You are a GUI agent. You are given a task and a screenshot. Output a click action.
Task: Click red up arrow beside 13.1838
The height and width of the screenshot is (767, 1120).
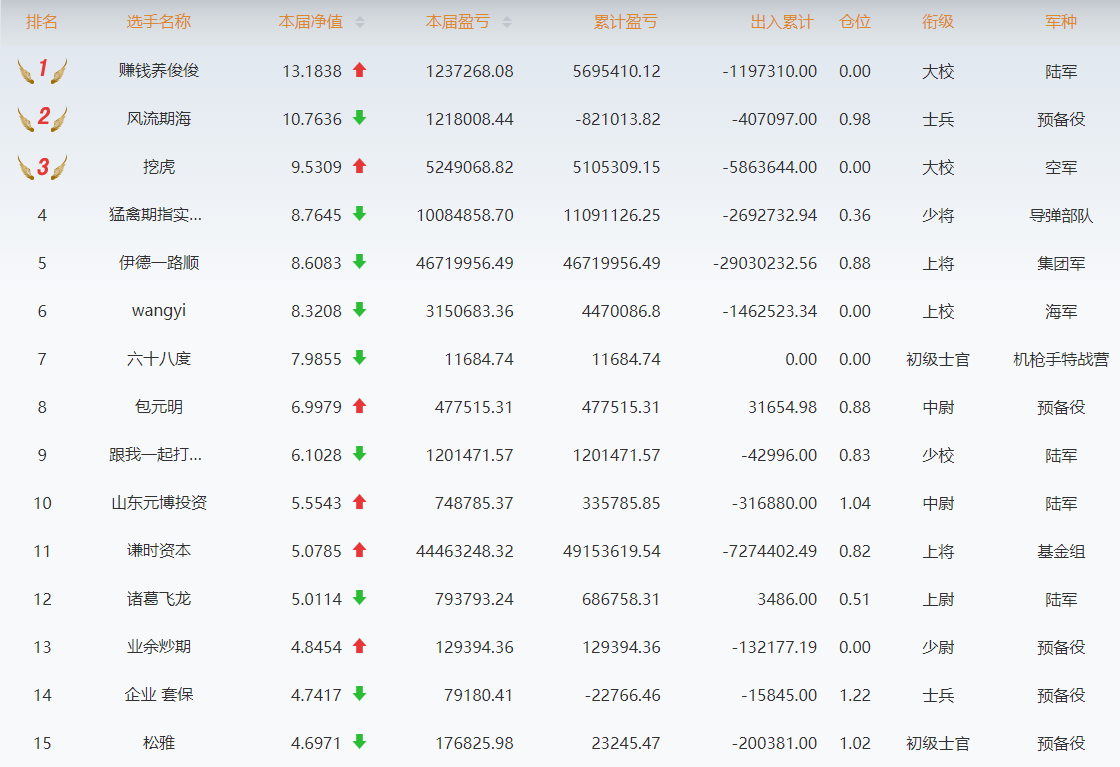click(359, 70)
